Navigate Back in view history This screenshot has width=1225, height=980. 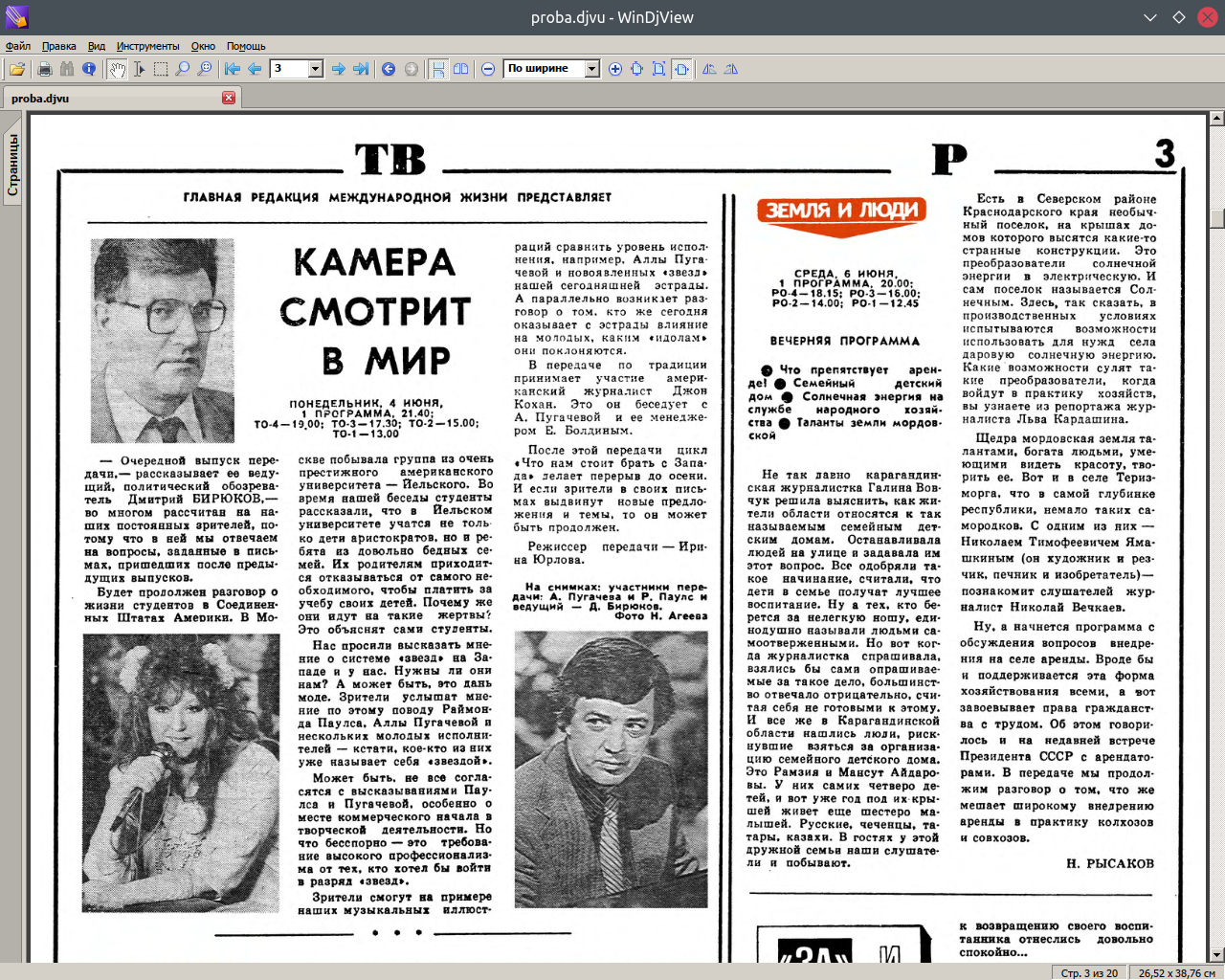[x=389, y=69]
